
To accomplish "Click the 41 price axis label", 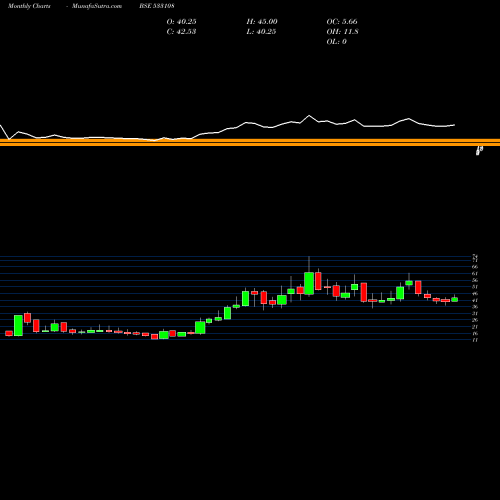I will pyautogui.click(x=475, y=300).
